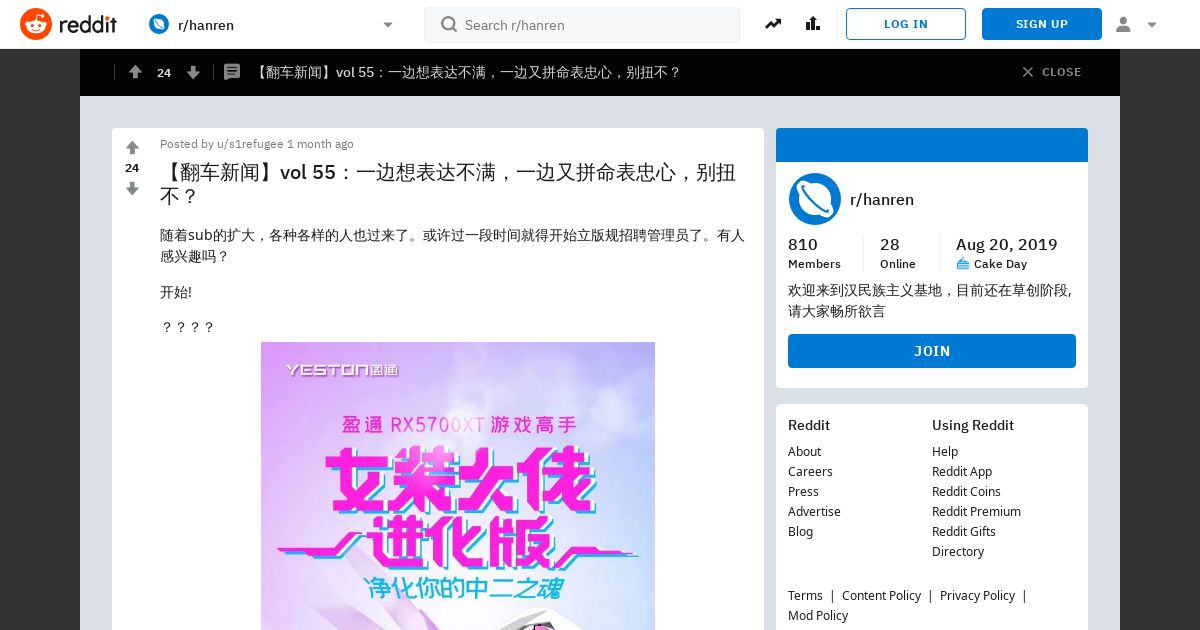Open the r/hanren sidebar community name link
1200x630 pixels.
(882, 199)
